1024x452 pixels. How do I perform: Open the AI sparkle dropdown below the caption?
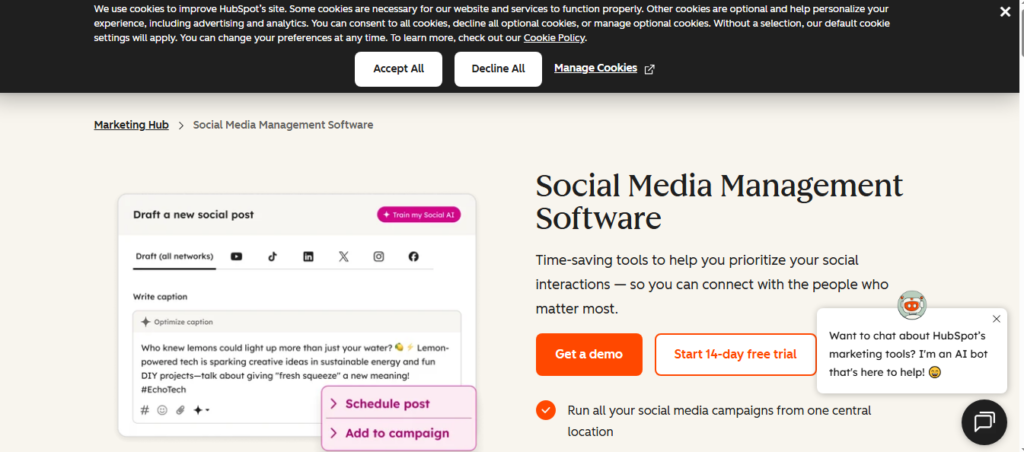click(200, 410)
